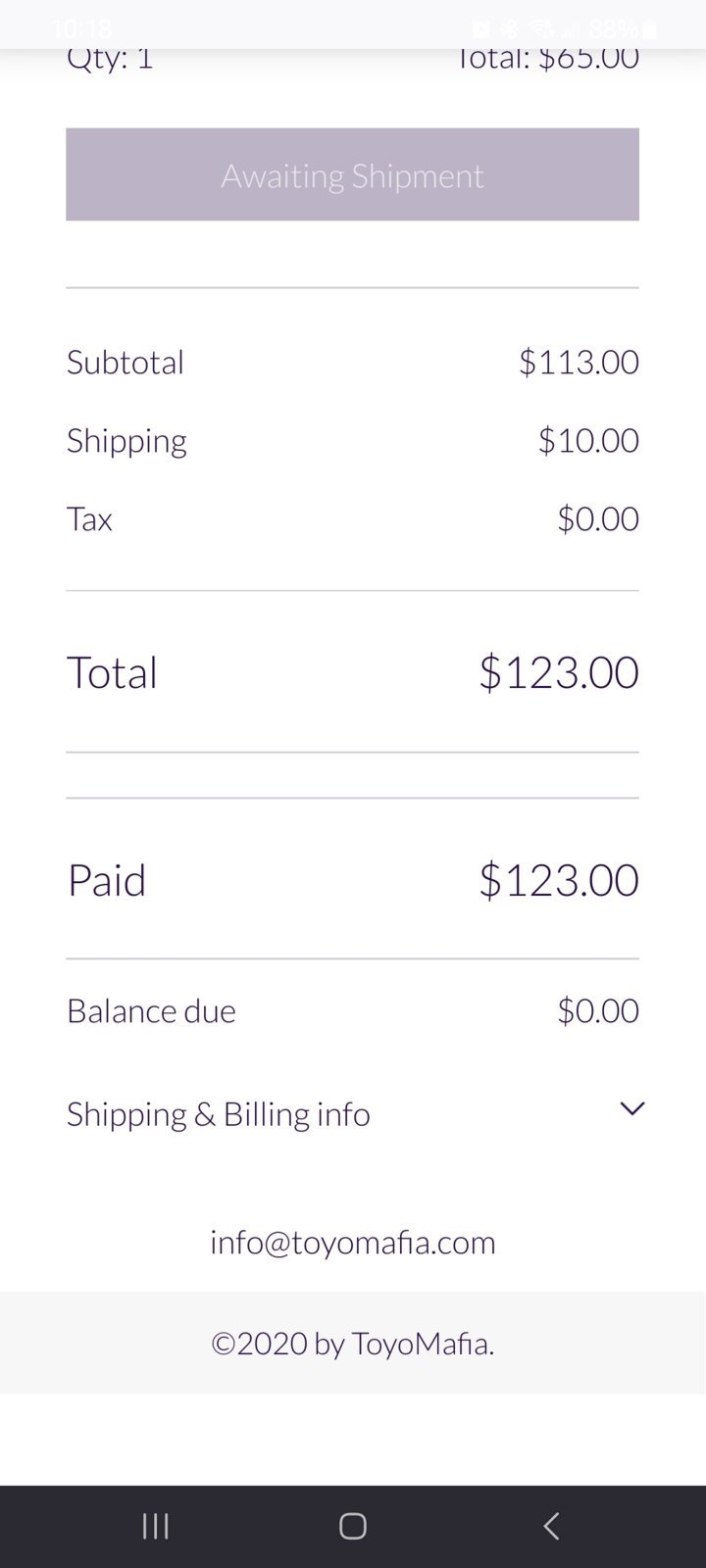Screen dimensions: 706x1568
Task: Tap the battery icon in status bar
Action: (649, 29)
